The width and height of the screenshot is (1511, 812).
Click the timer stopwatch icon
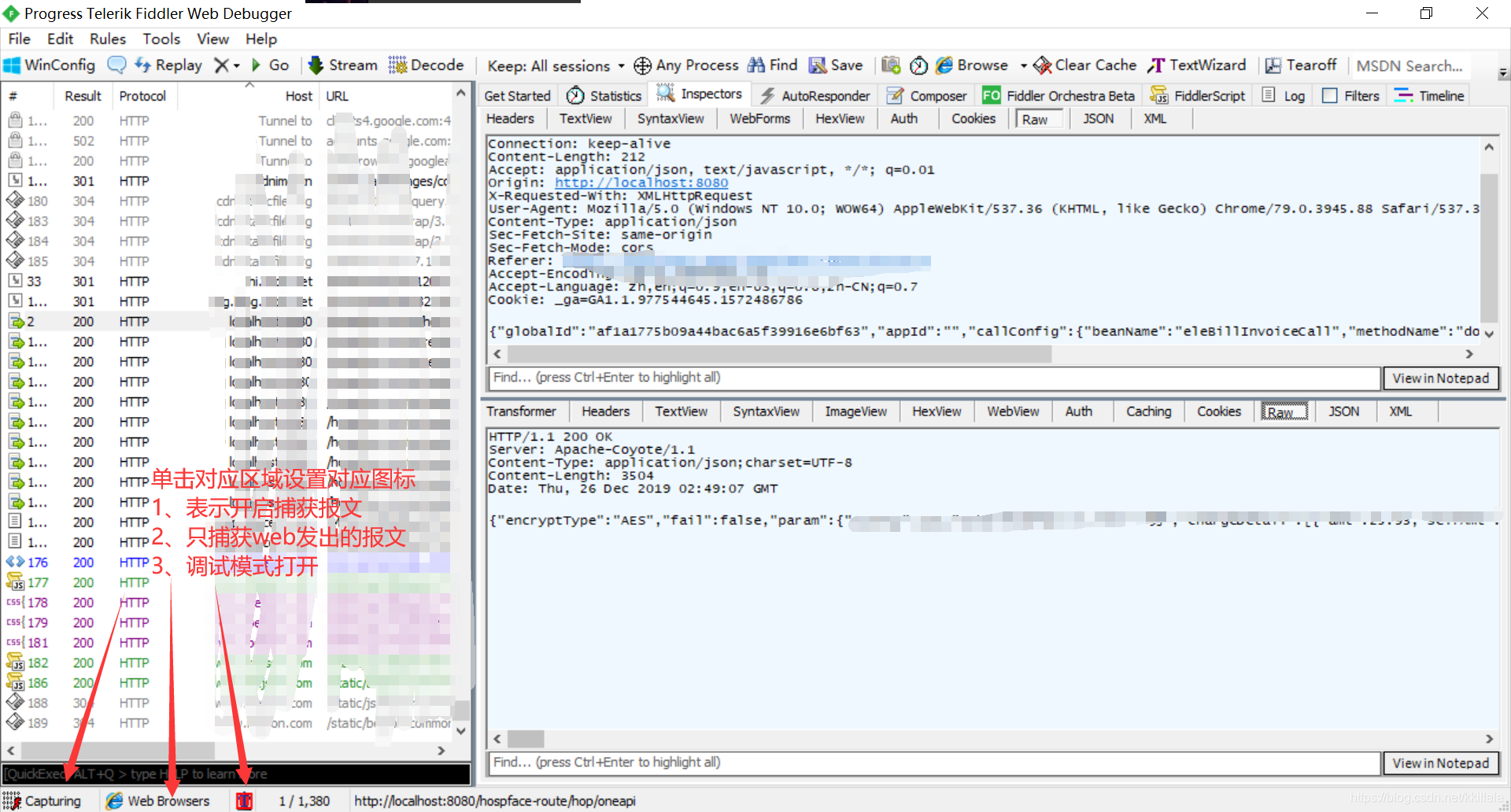[918, 65]
